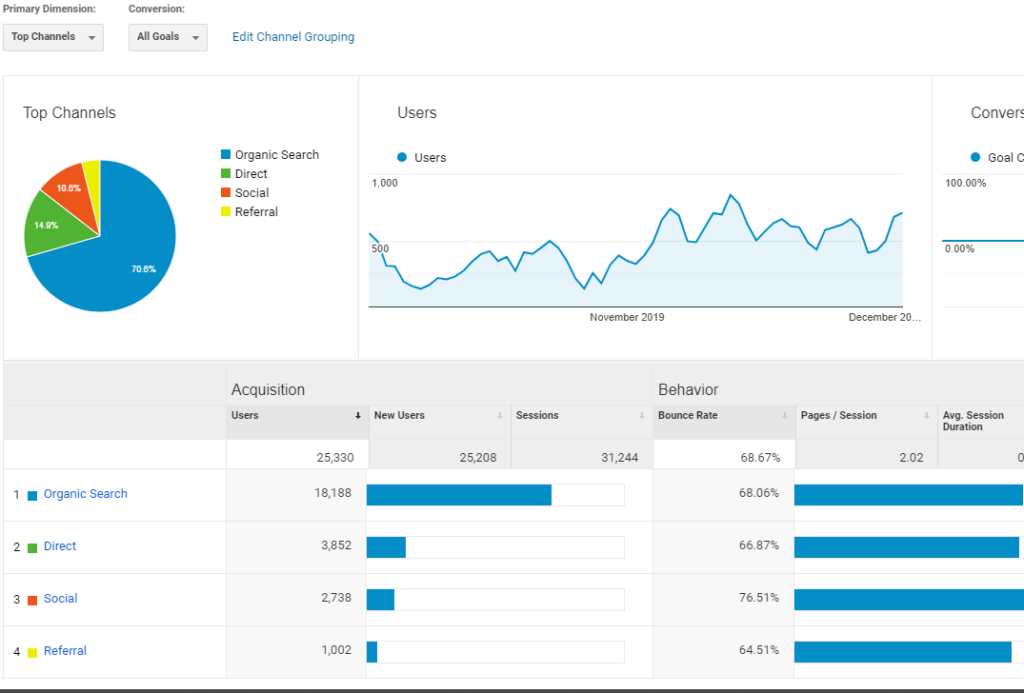Open the Organic Search channel link
Screen dimensions: 1024x693
tap(85, 494)
